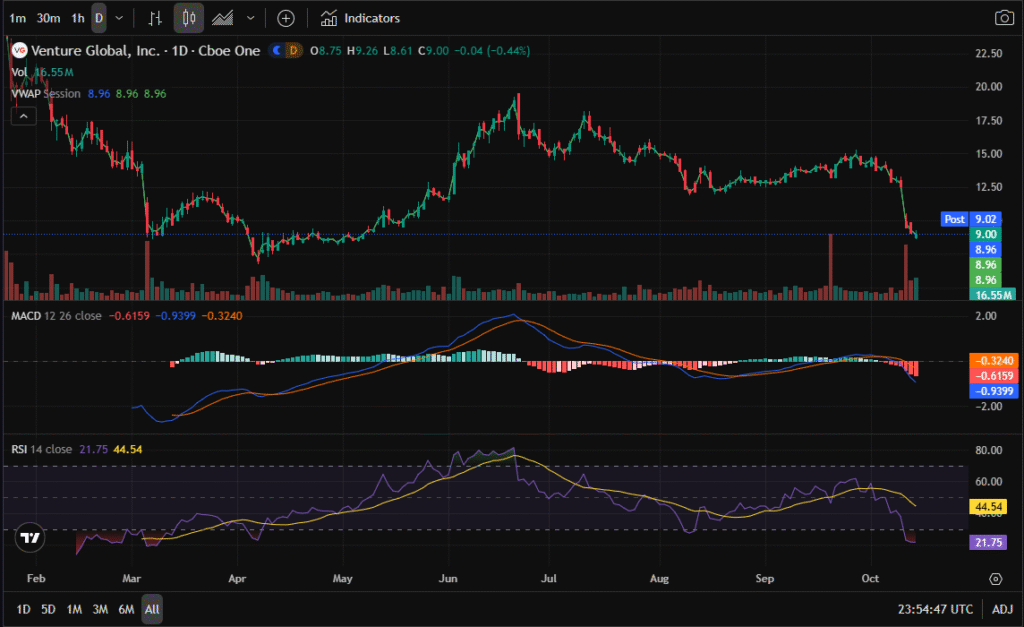Toggle the ADJ adjusted data button
1024x627 pixels.
pos(1002,609)
